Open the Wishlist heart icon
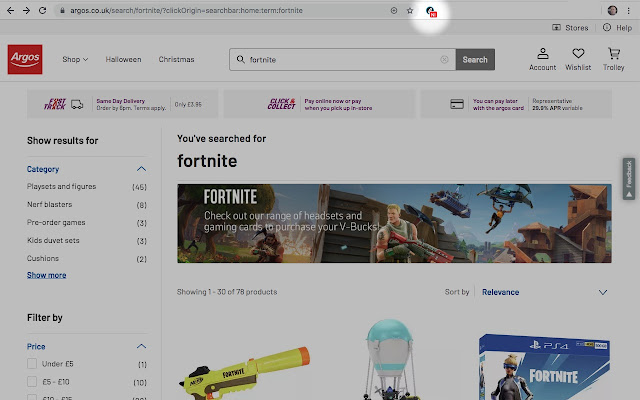 point(578,60)
